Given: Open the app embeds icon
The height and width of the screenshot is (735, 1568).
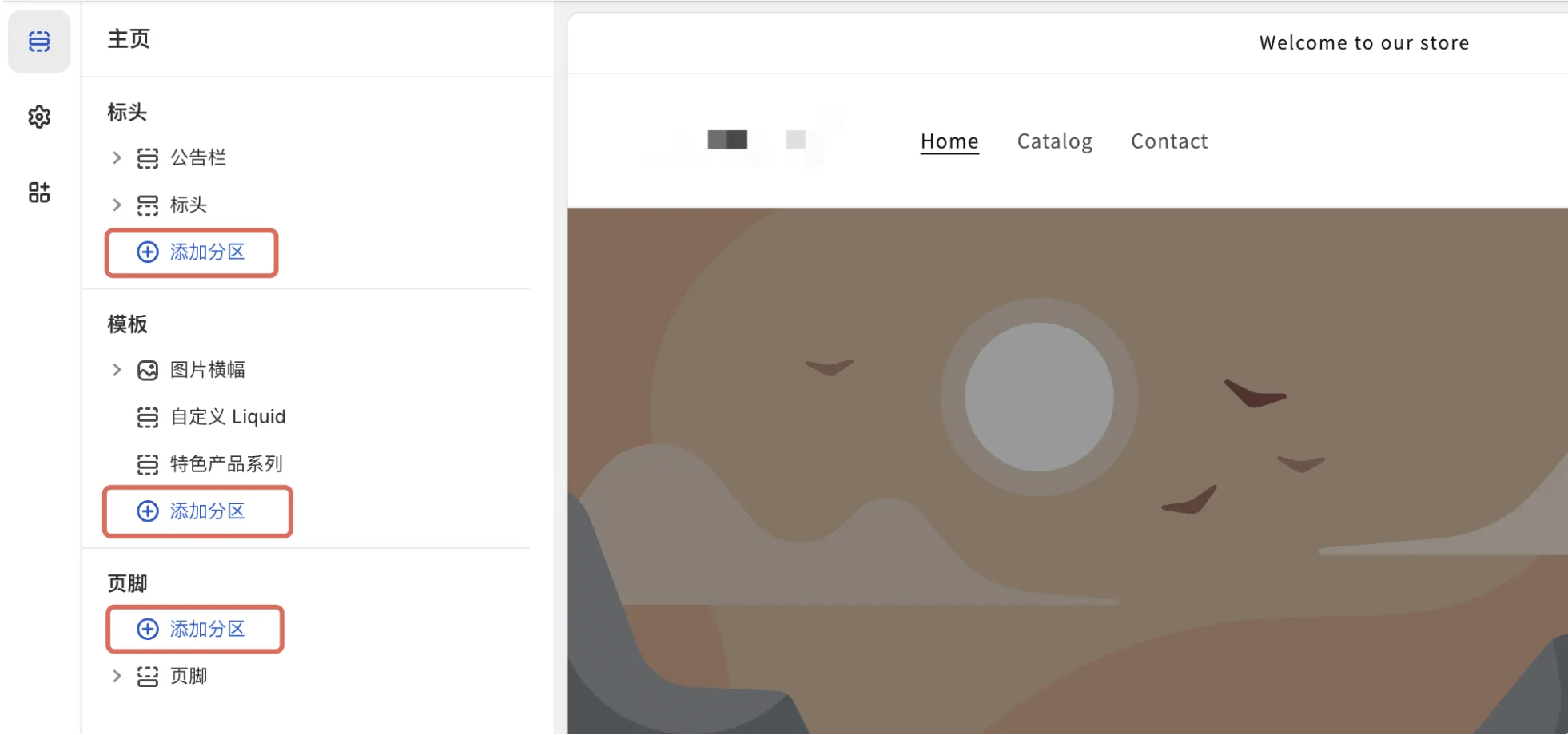Looking at the screenshot, I should [x=39, y=193].
